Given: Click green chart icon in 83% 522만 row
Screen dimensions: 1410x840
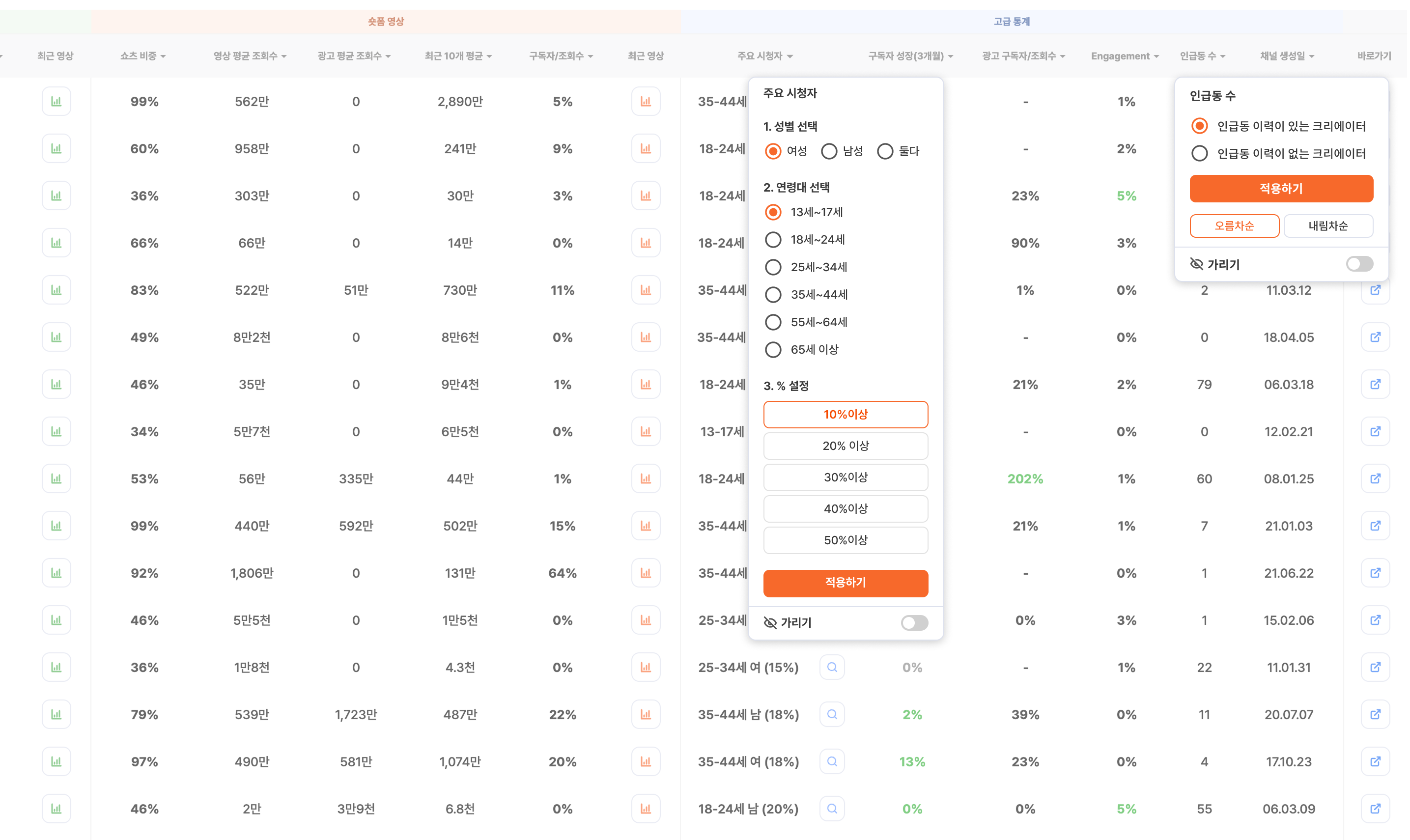Looking at the screenshot, I should (56, 290).
